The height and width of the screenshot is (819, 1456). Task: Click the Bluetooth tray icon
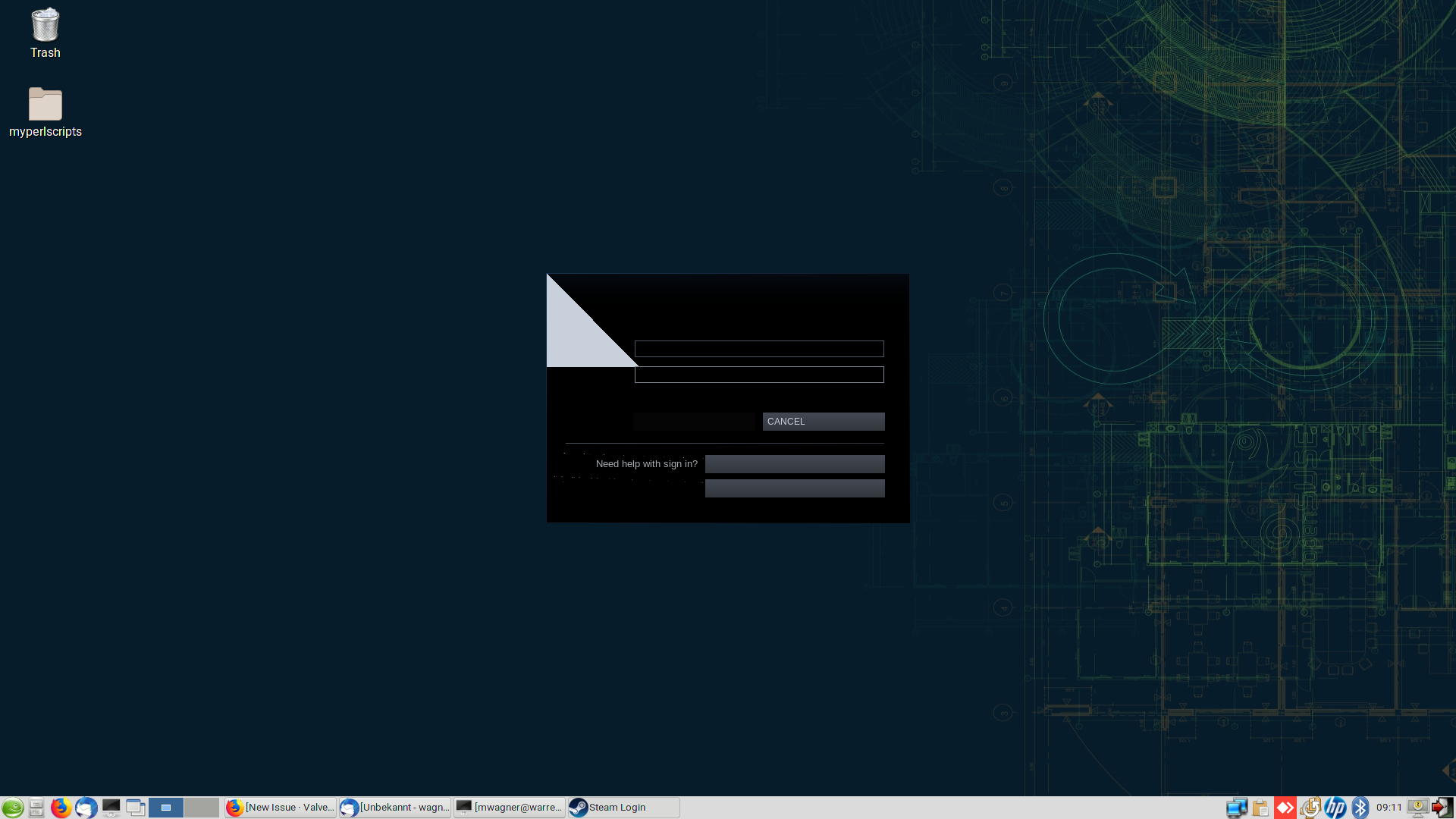coord(1360,808)
